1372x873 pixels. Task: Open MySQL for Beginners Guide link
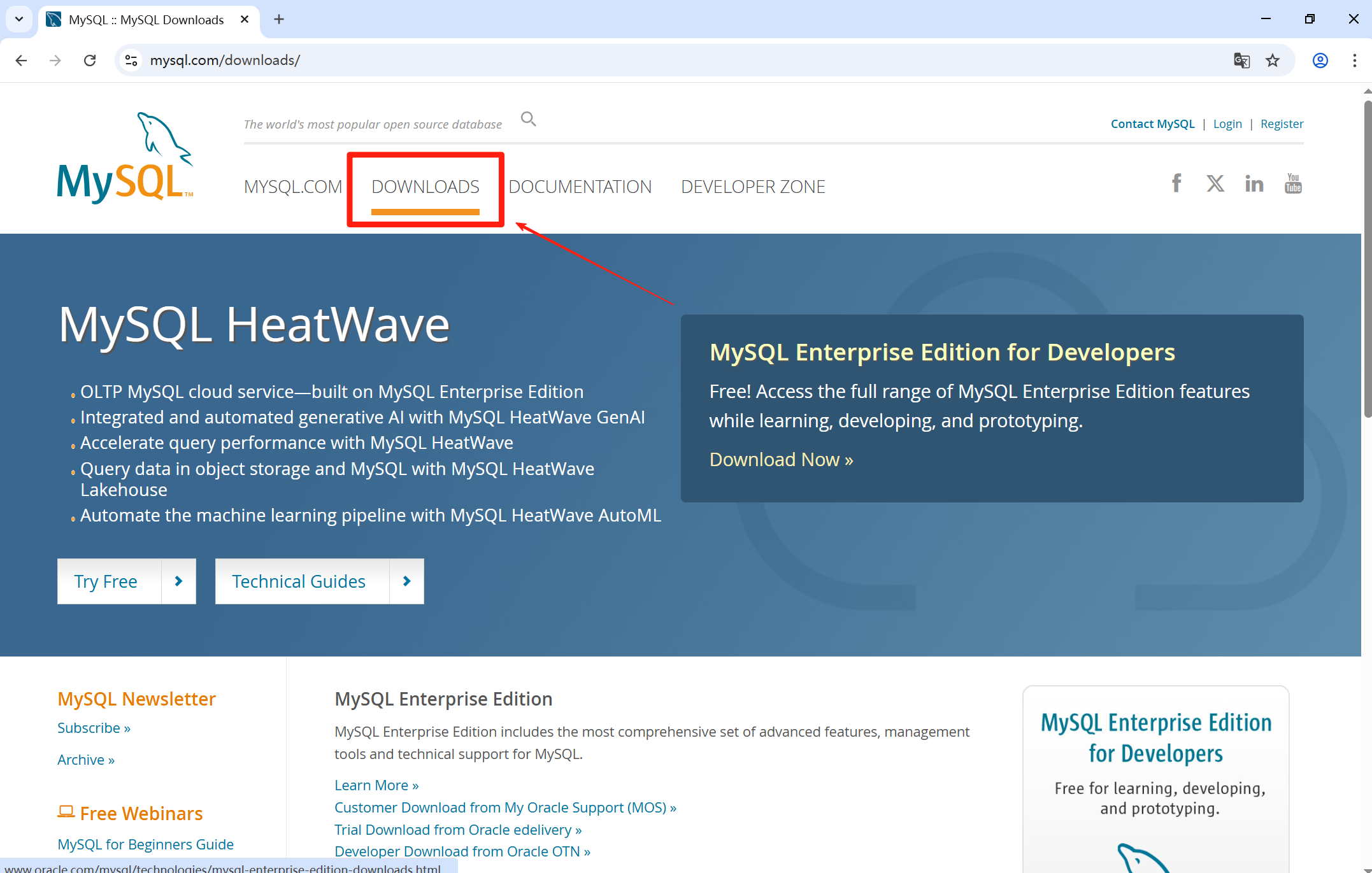(145, 844)
